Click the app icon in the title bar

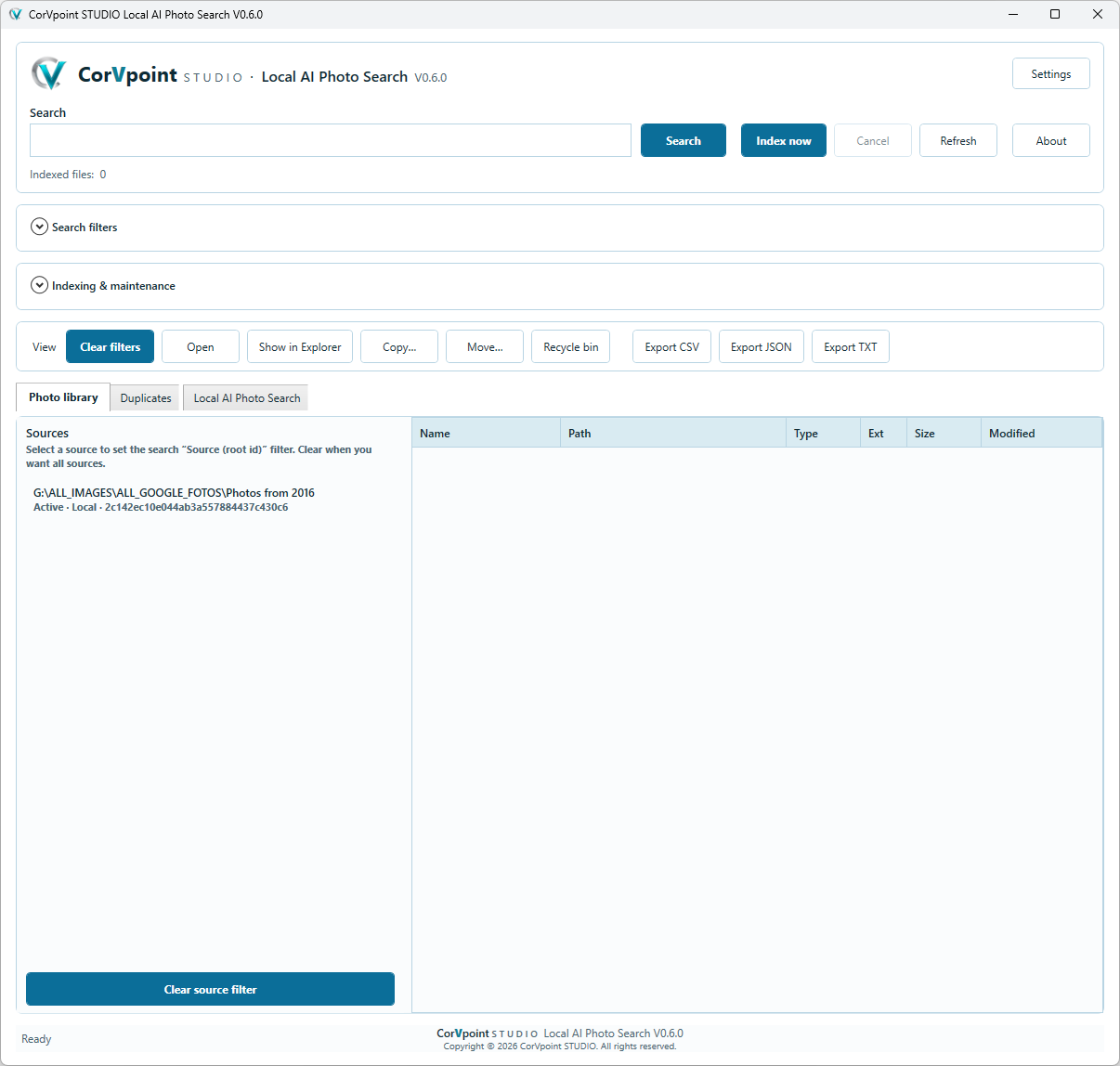point(15,14)
